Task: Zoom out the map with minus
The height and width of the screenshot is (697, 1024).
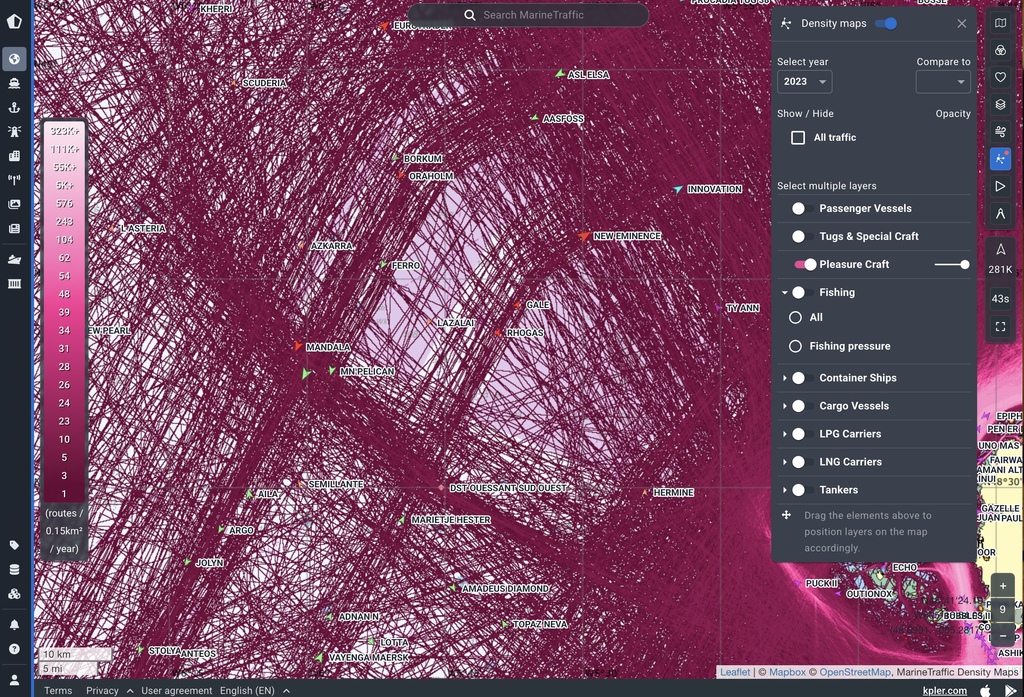Action: (1002, 636)
